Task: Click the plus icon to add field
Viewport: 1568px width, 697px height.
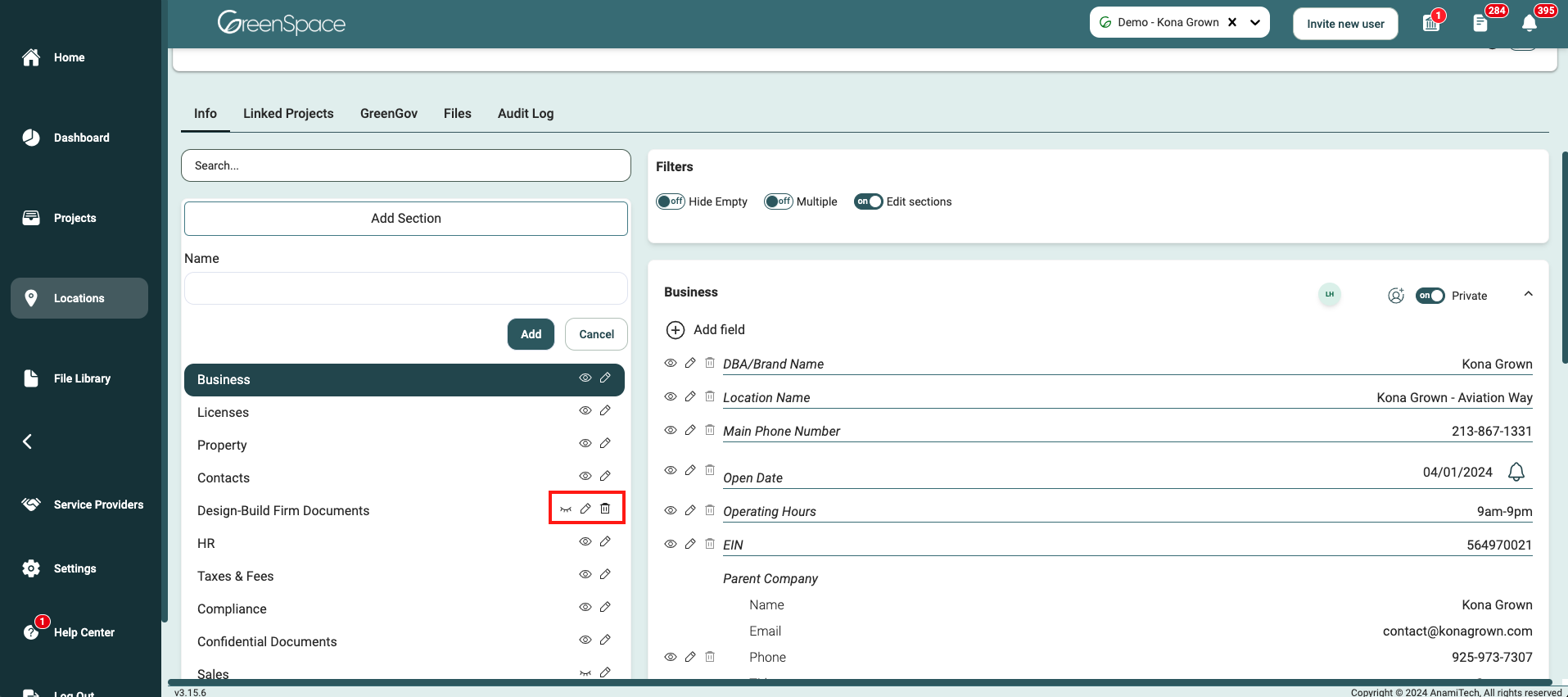Action: [x=676, y=330]
